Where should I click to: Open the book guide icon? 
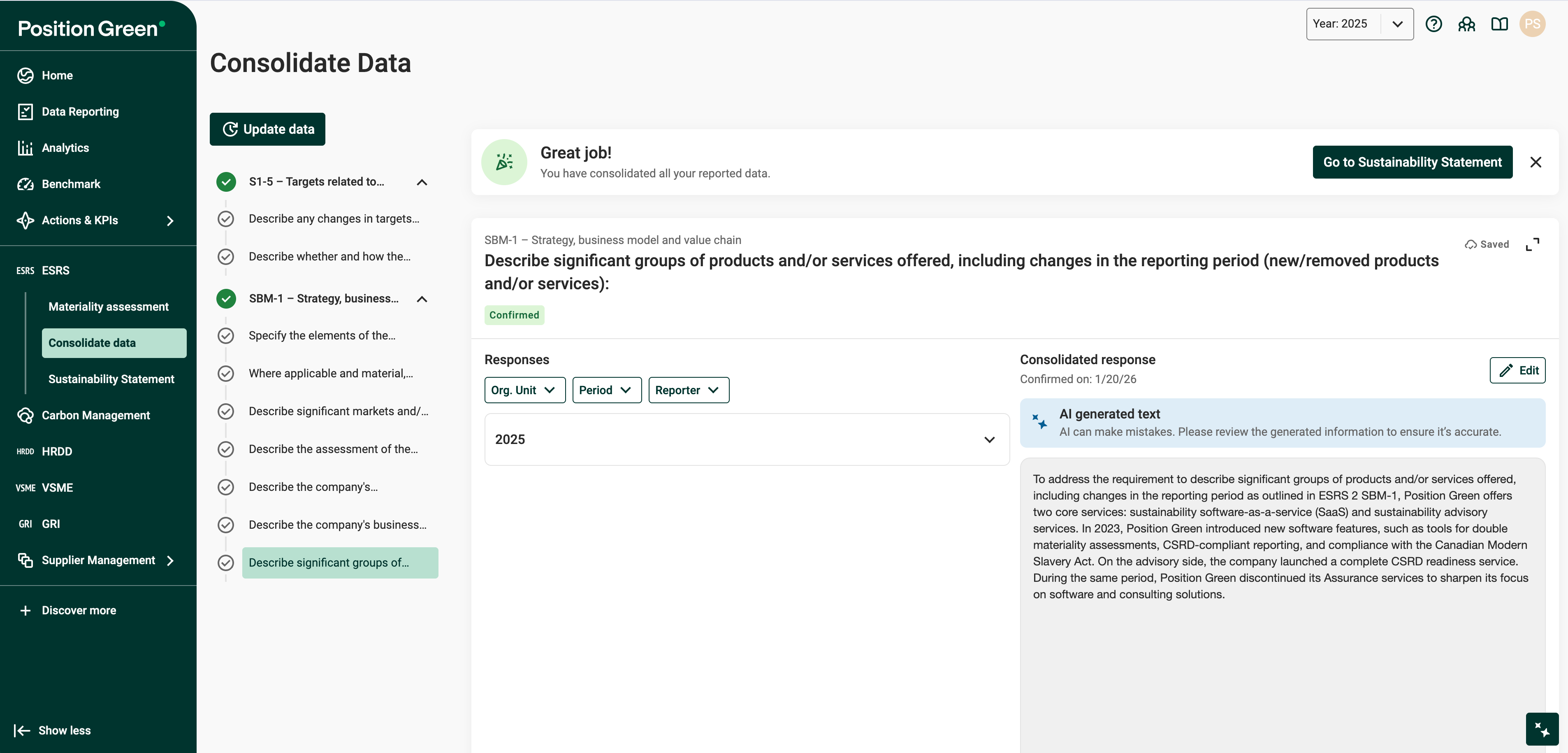(1499, 24)
